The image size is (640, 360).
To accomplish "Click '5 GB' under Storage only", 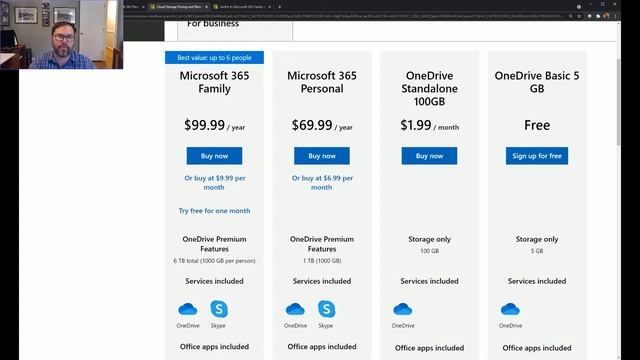I will click(x=537, y=251).
